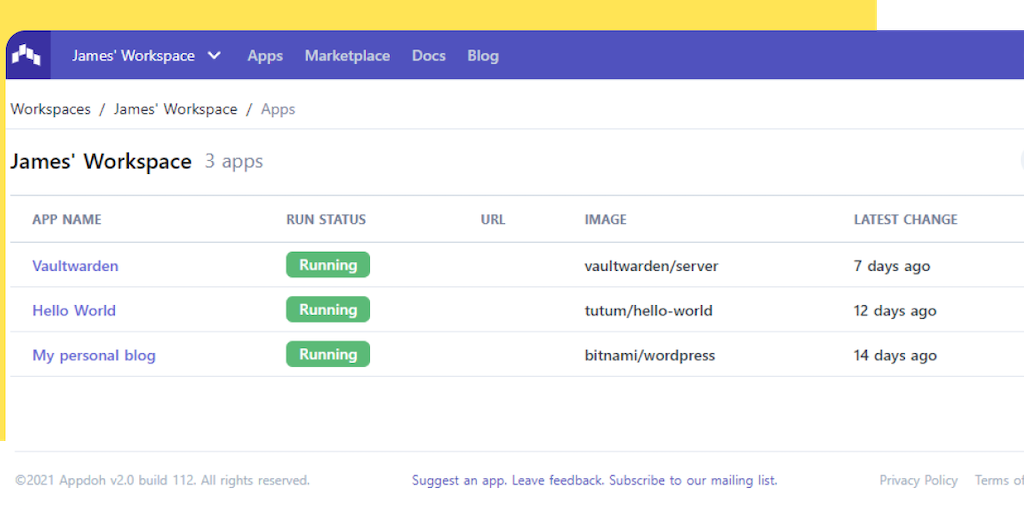Image resolution: width=1024 pixels, height=512 pixels.
Task: Visit the Blog navigation link
Action: 482,56
